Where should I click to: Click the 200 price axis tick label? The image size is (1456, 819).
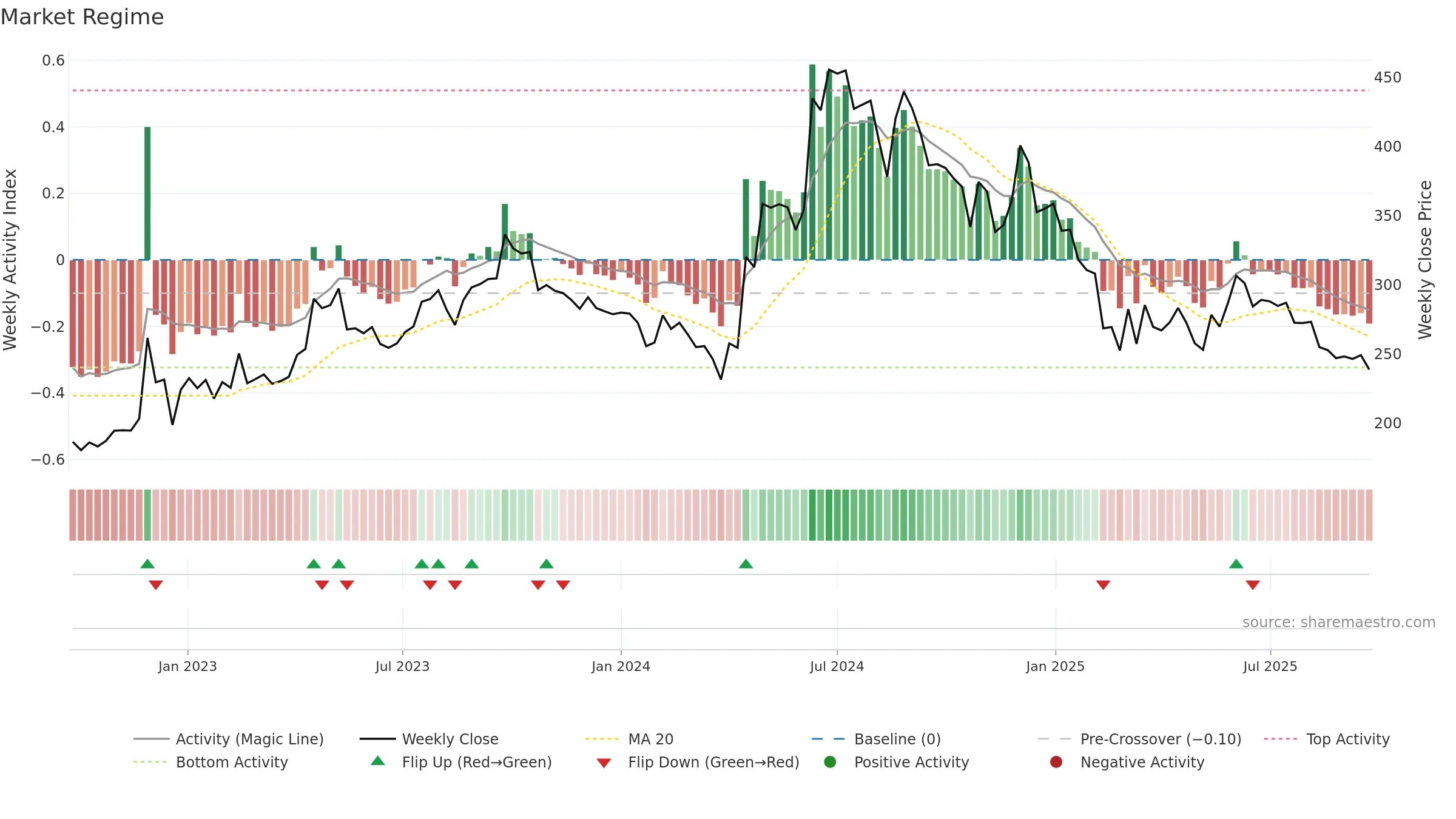1387,423
